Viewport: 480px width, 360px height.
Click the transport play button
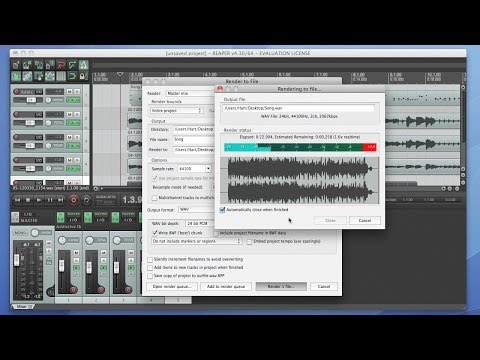(39, 200)
